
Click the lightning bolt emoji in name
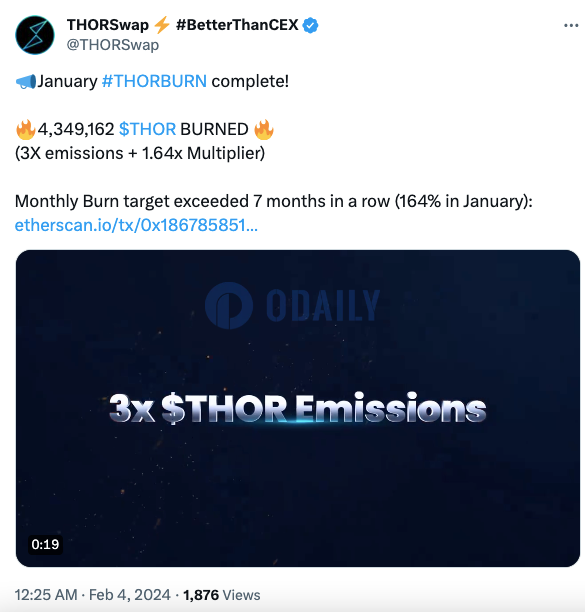162,25
